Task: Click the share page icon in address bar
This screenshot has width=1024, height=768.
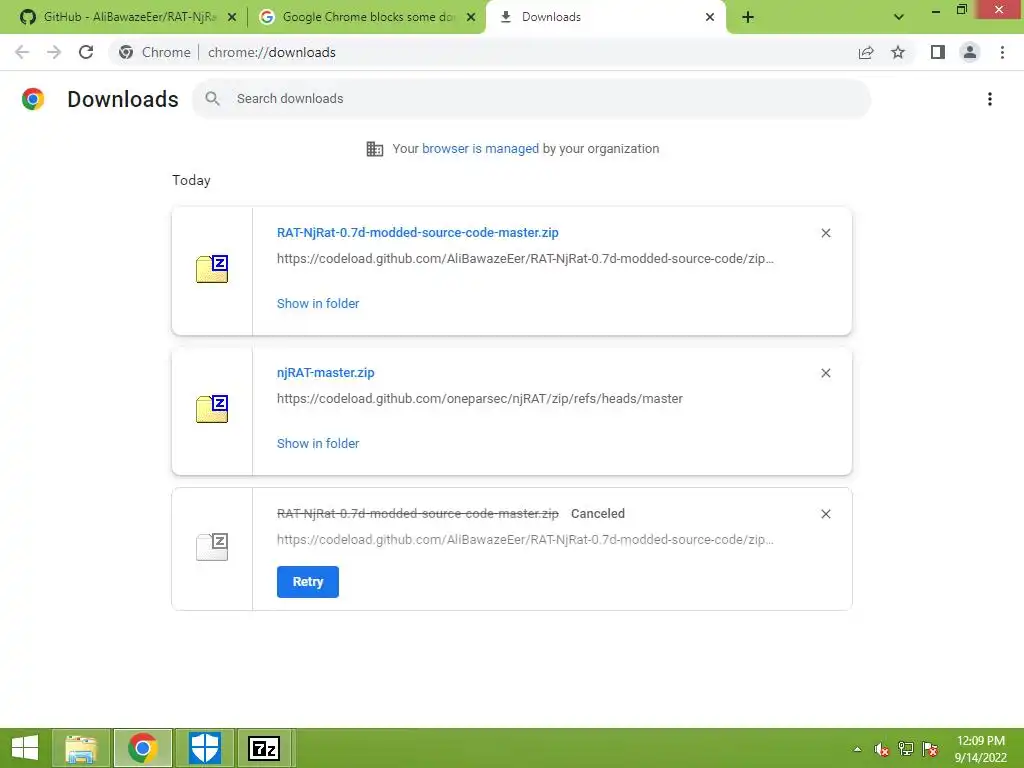Action: coord(866,52)
